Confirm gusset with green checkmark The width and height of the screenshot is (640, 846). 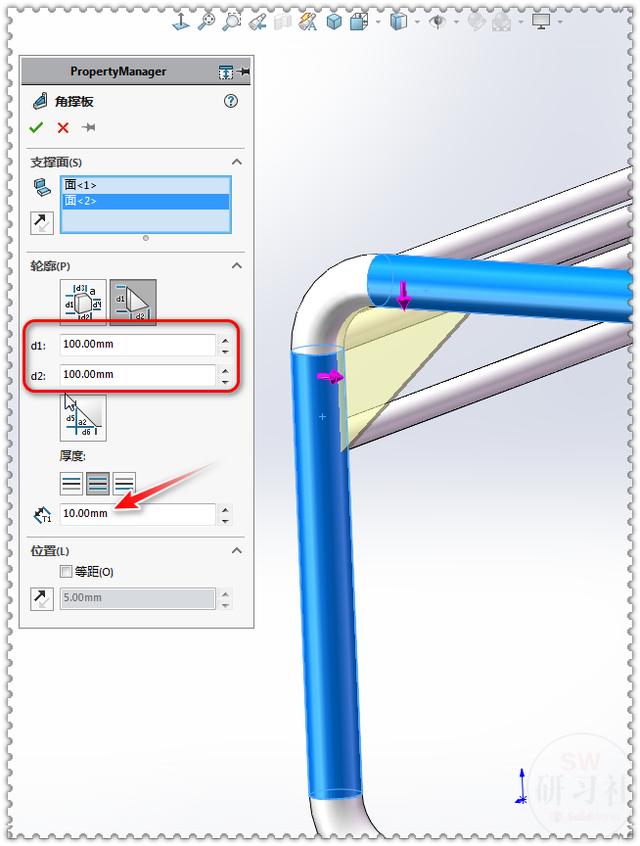[x=36, y=128]
